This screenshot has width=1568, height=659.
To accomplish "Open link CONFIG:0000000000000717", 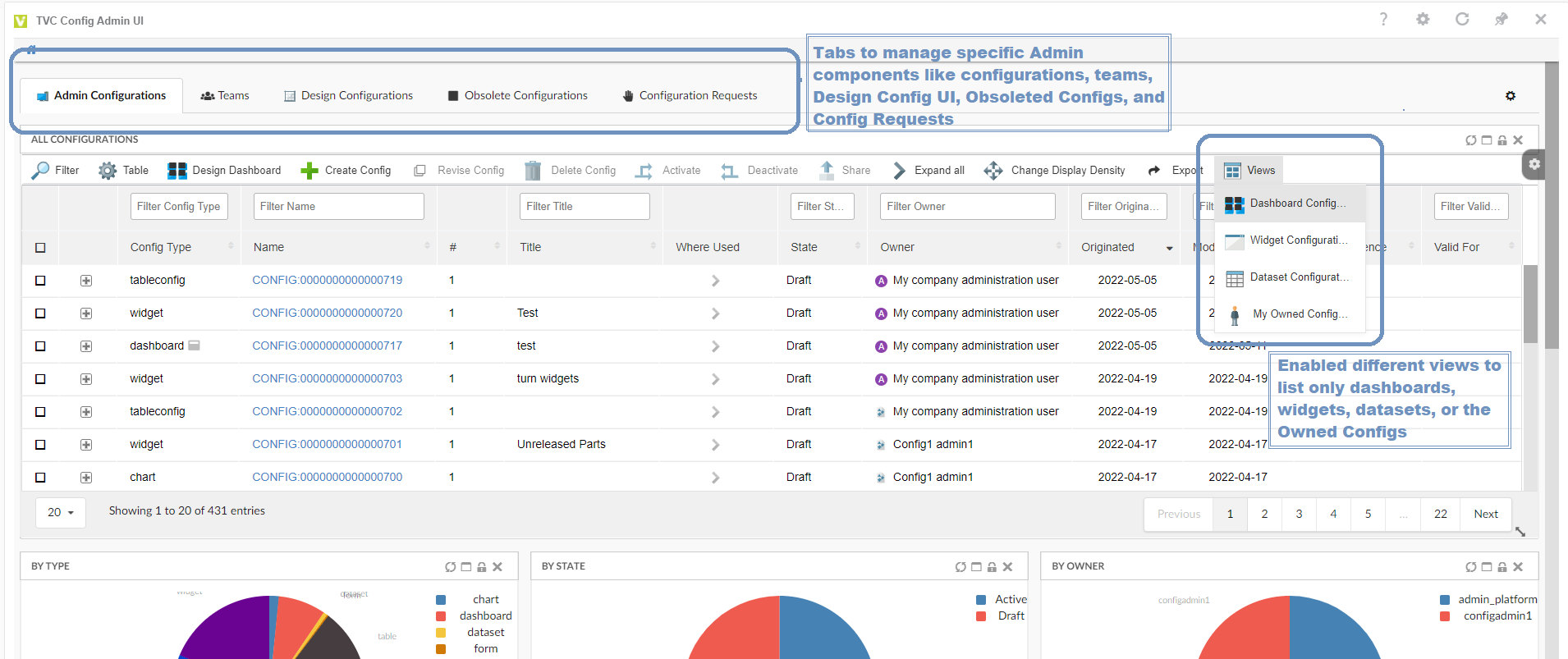I will [x=327, y=346].
